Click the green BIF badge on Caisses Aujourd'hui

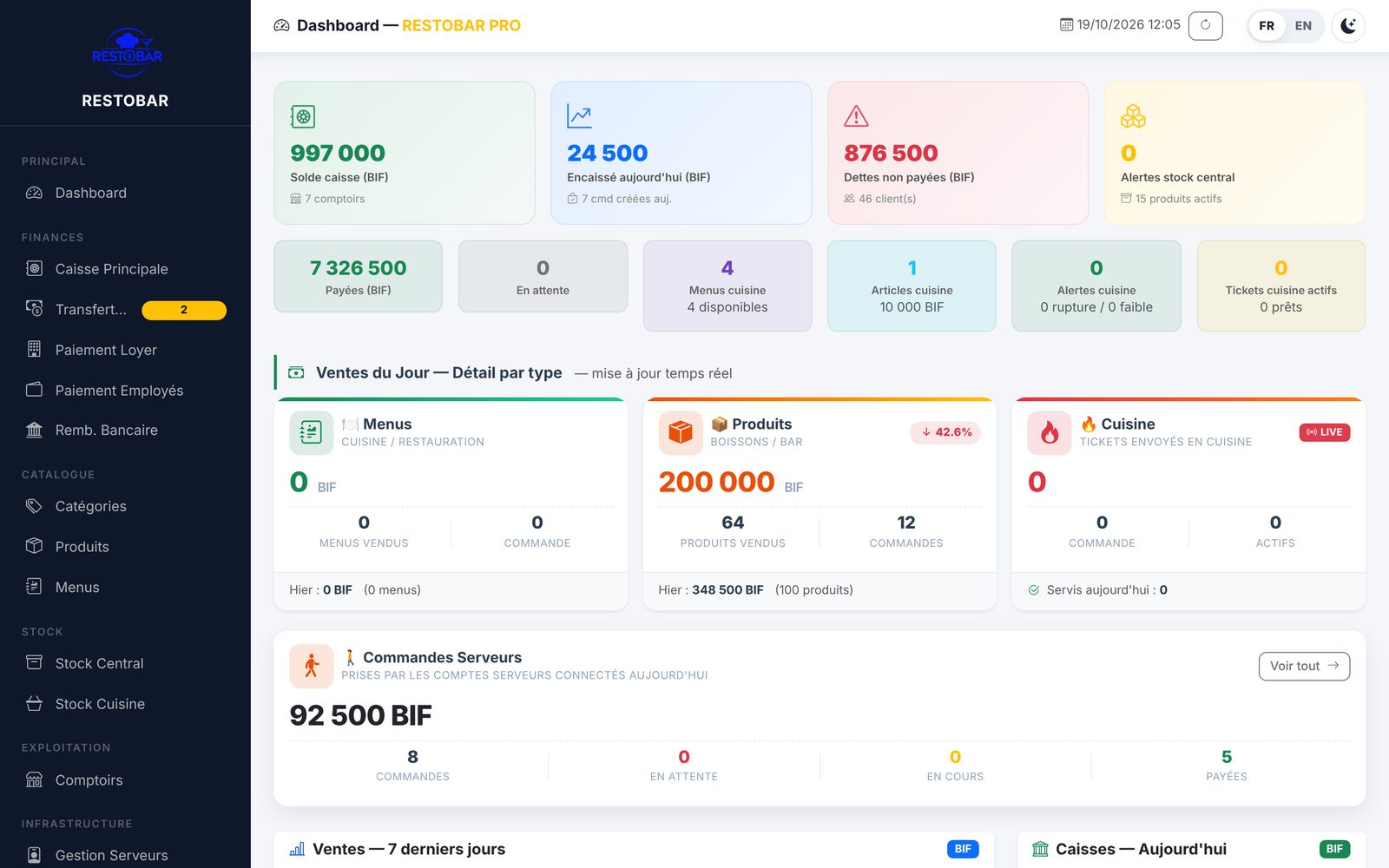(1334, 849)
